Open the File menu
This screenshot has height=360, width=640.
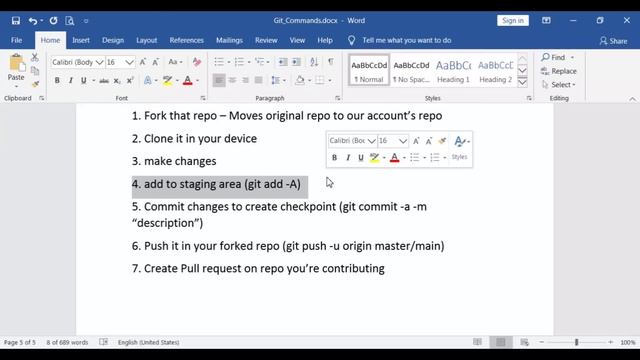16,40
